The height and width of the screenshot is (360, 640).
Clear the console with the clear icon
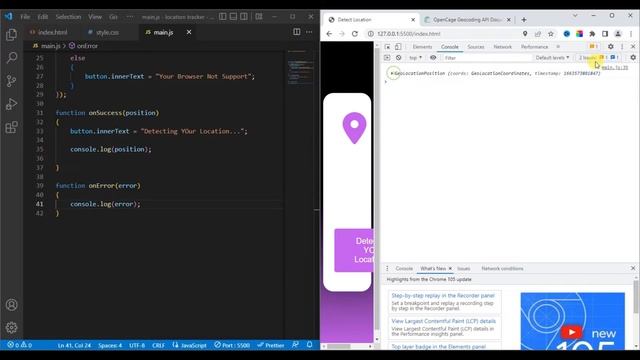pyautogui.click(x=398, y=58)
